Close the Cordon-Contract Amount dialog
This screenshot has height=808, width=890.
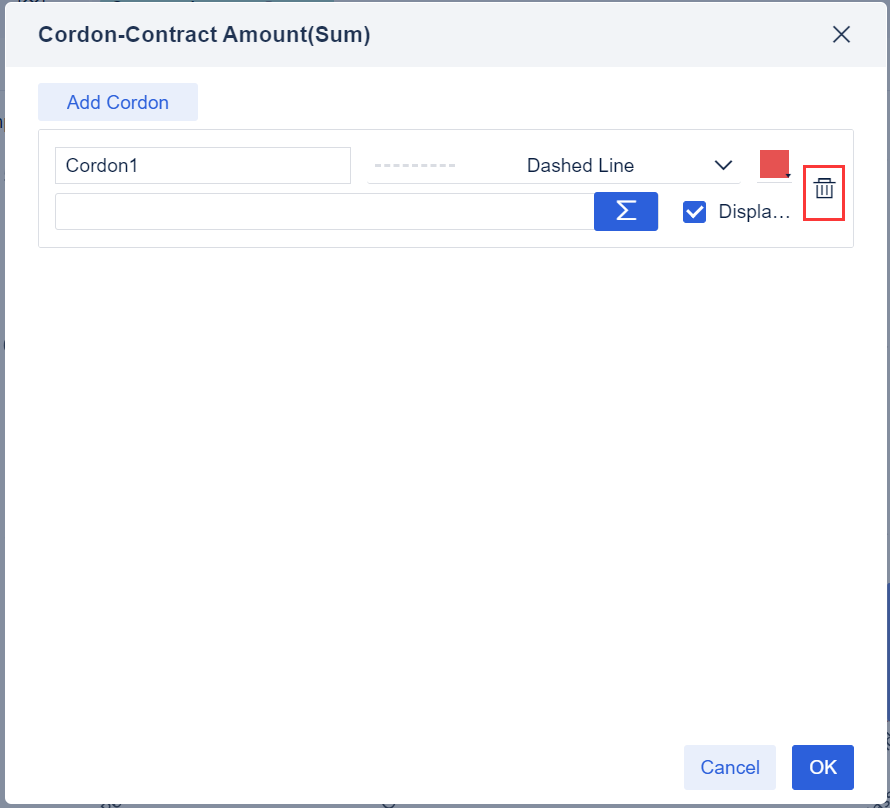tap(841, 35)
